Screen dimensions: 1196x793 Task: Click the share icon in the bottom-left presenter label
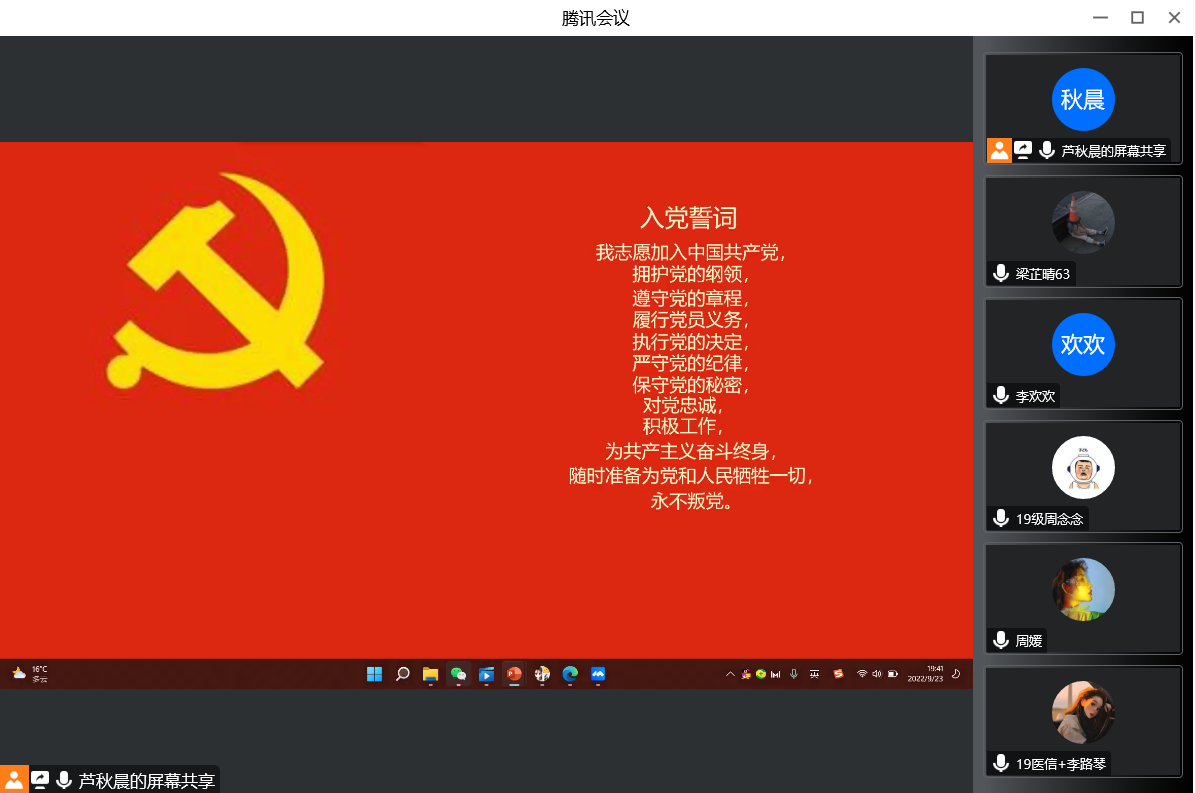tap(40, 779)
